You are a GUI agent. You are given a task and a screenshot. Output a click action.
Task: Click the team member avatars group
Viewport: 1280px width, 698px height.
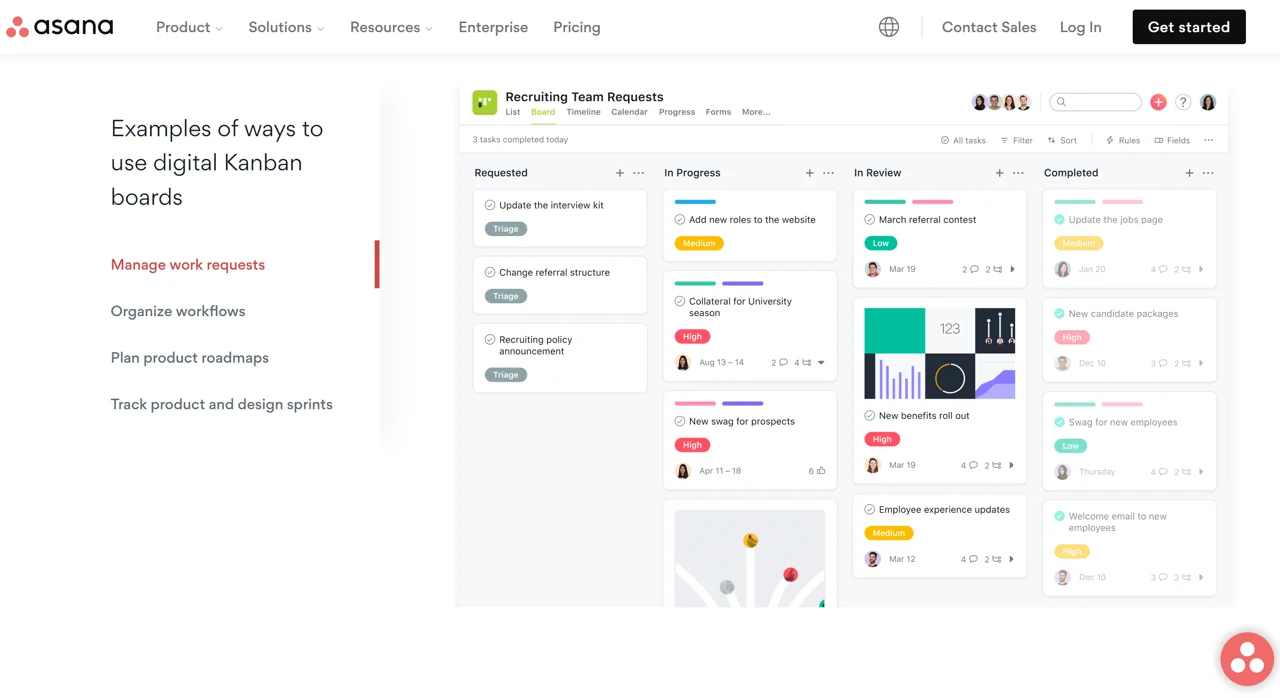click(x=1001, y=102)
